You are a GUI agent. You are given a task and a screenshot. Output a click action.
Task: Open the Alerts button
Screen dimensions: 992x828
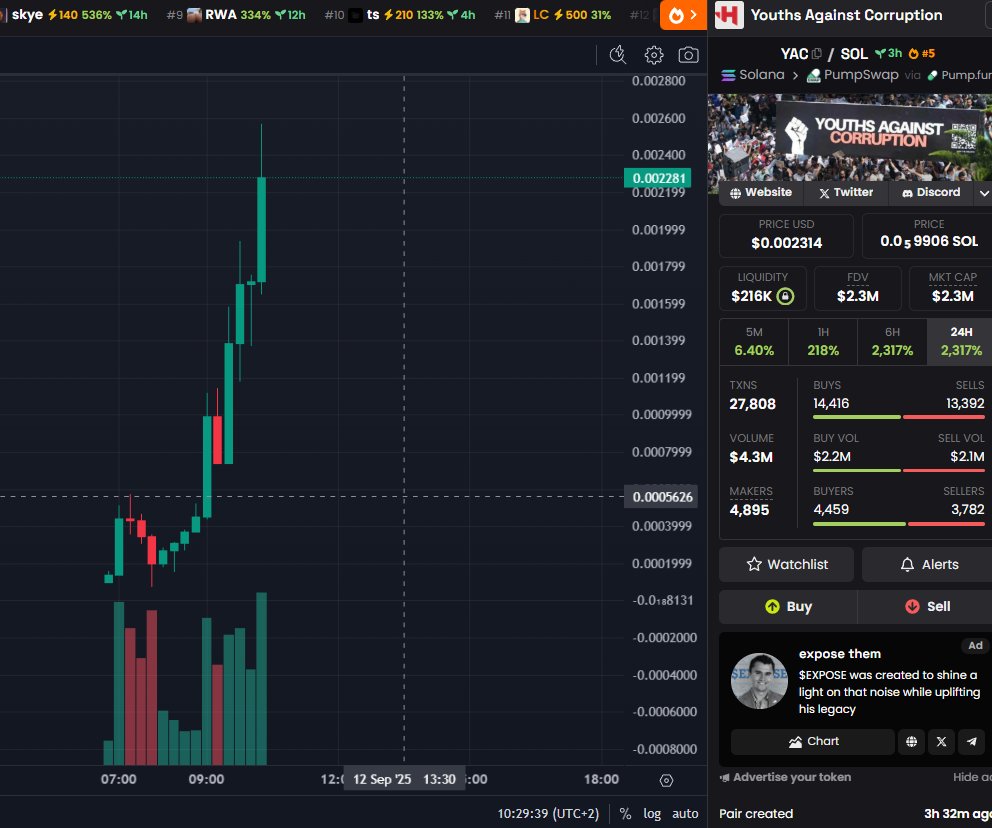pyautogui.click(x=927, y=564)
